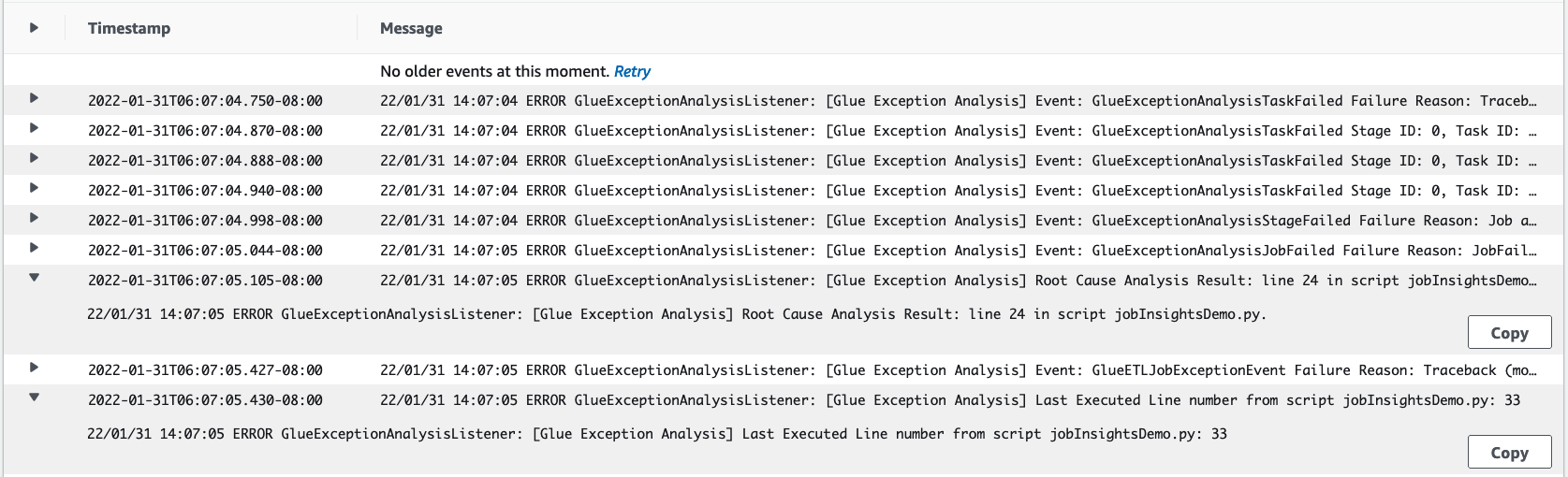Click the Message column header
The width and height of the screenshot is (1568, 477).
click(x=411, y=28)
